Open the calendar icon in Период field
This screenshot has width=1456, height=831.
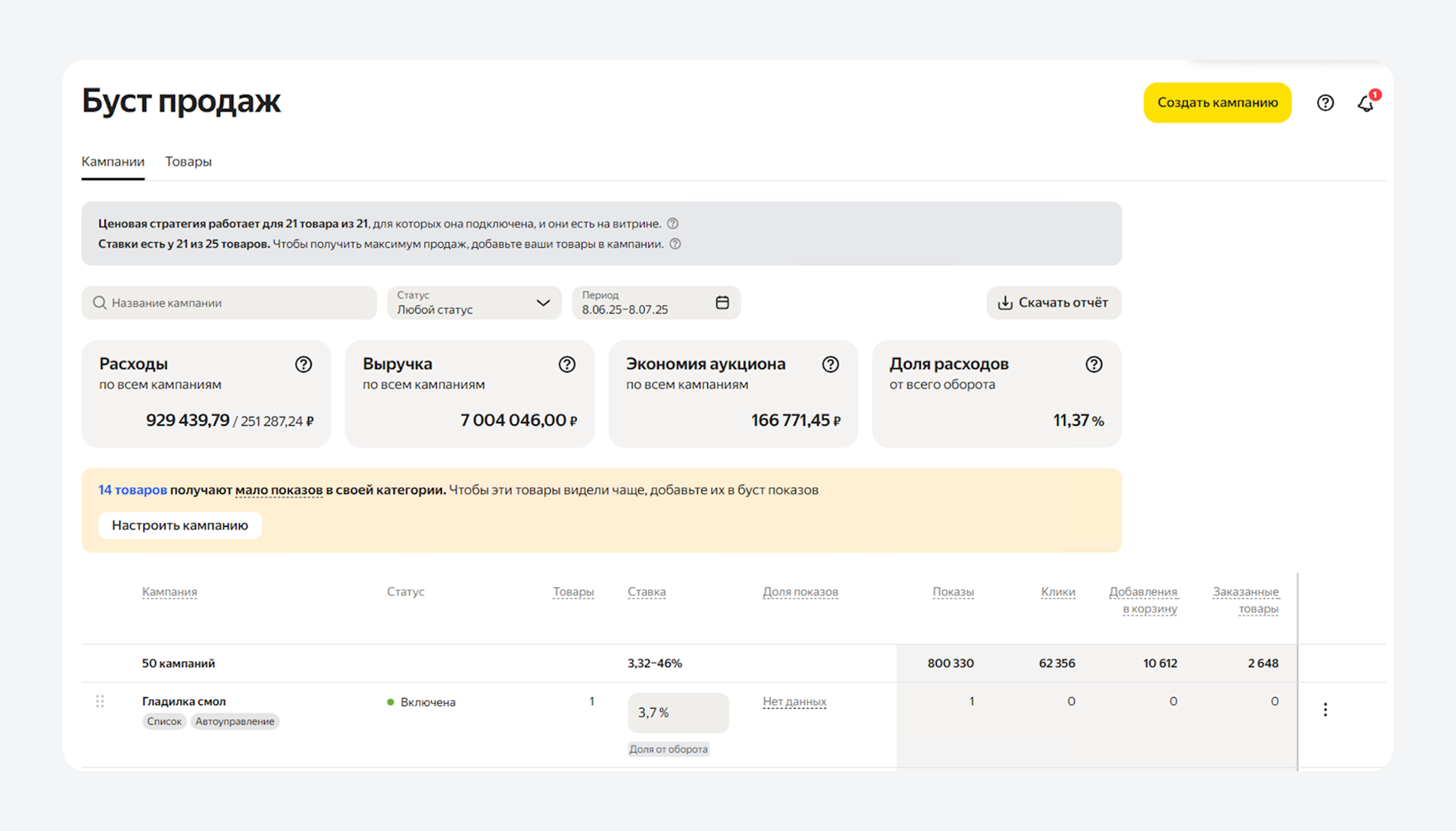[x=722, y=303]
